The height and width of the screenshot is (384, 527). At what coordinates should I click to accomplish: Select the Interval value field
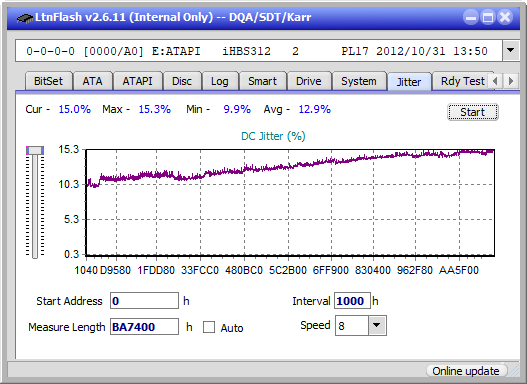(x=352, y=301)
